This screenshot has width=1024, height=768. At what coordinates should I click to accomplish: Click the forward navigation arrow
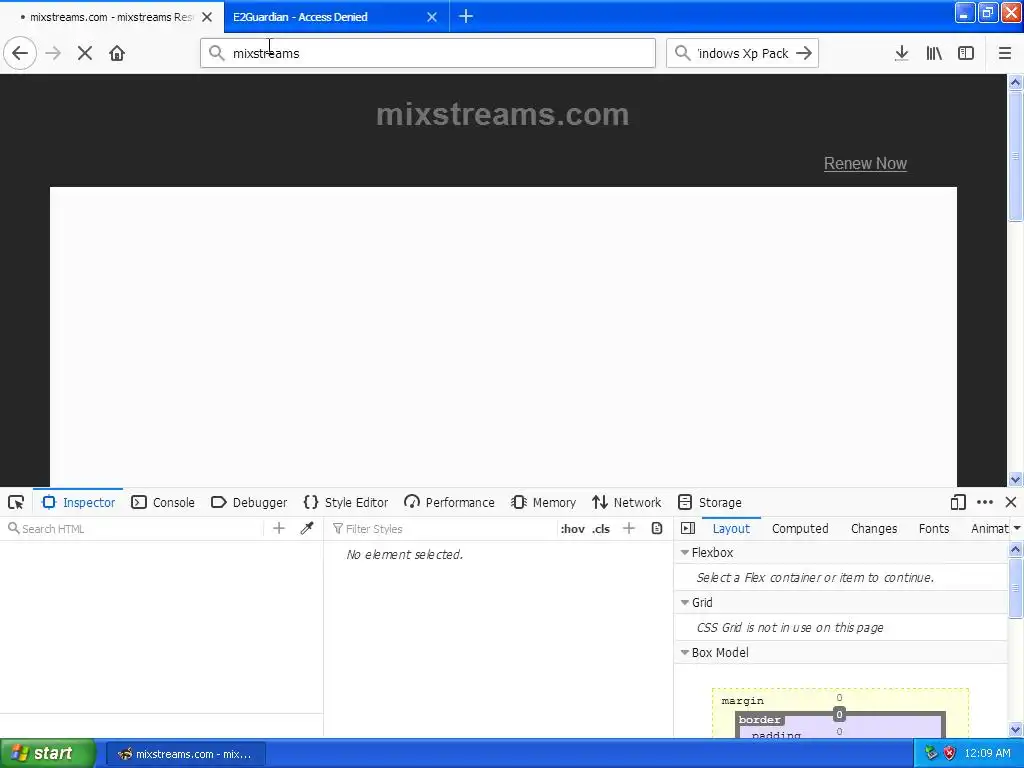pos(54,54)
